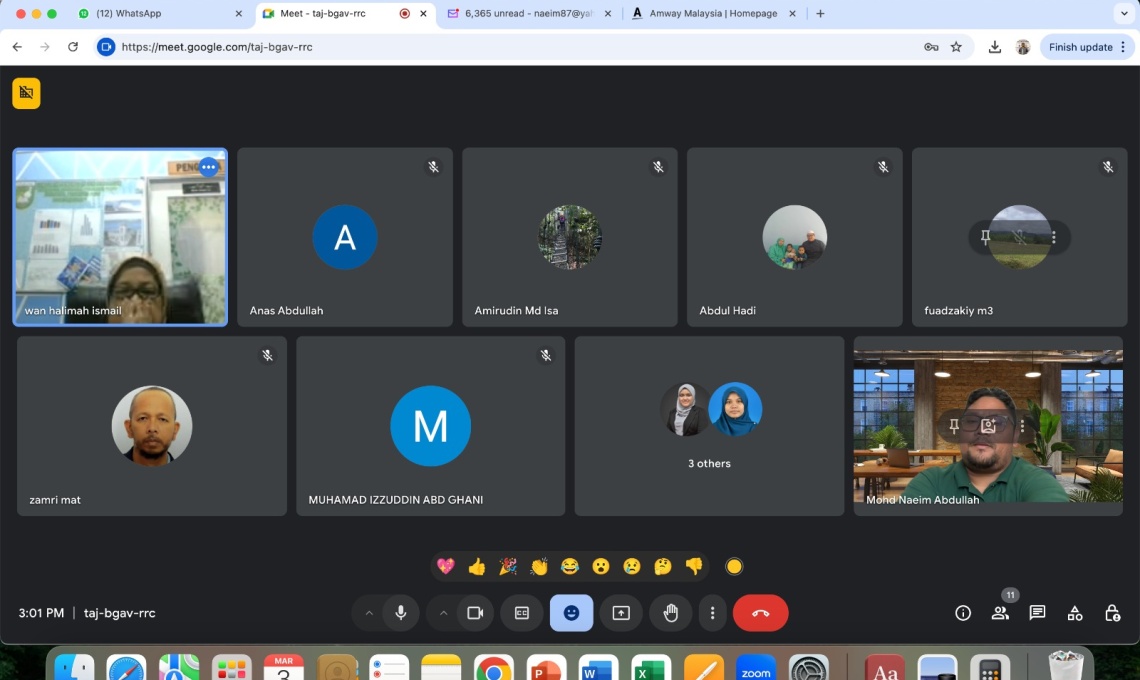Click the yellow Meet add-on icon

[26, 93]
